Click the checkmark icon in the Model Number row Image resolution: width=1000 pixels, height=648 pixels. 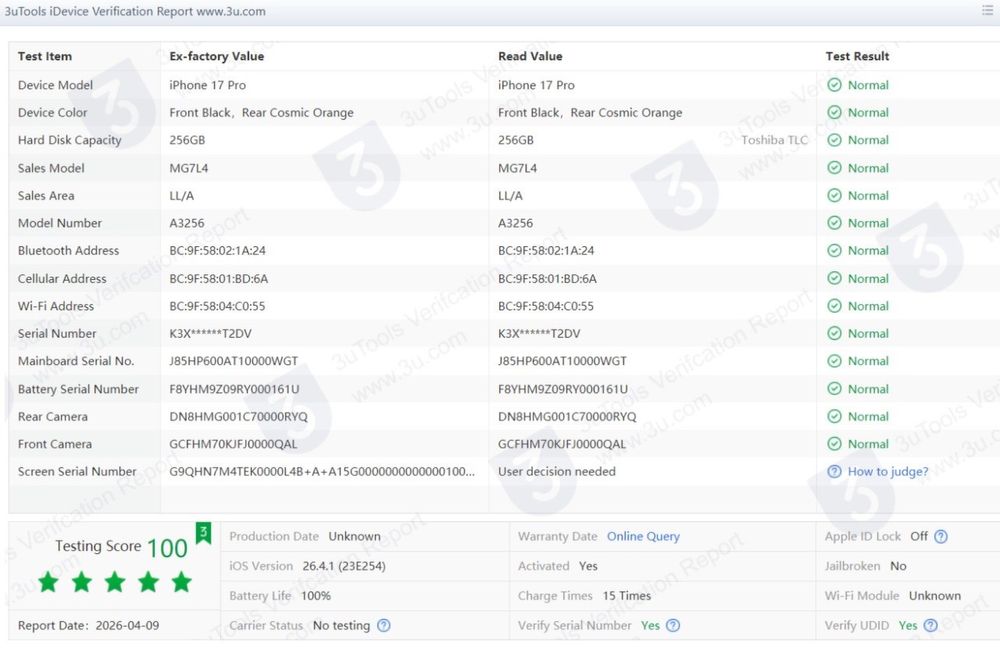(x=834, y=223)
